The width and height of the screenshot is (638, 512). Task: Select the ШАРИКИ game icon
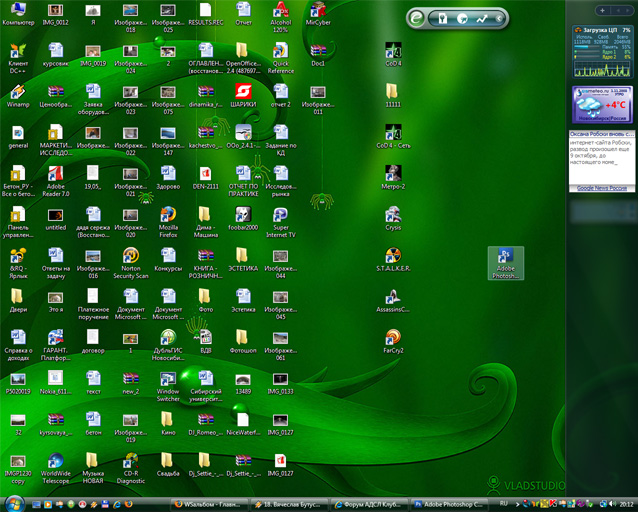[x=243, y=96]
